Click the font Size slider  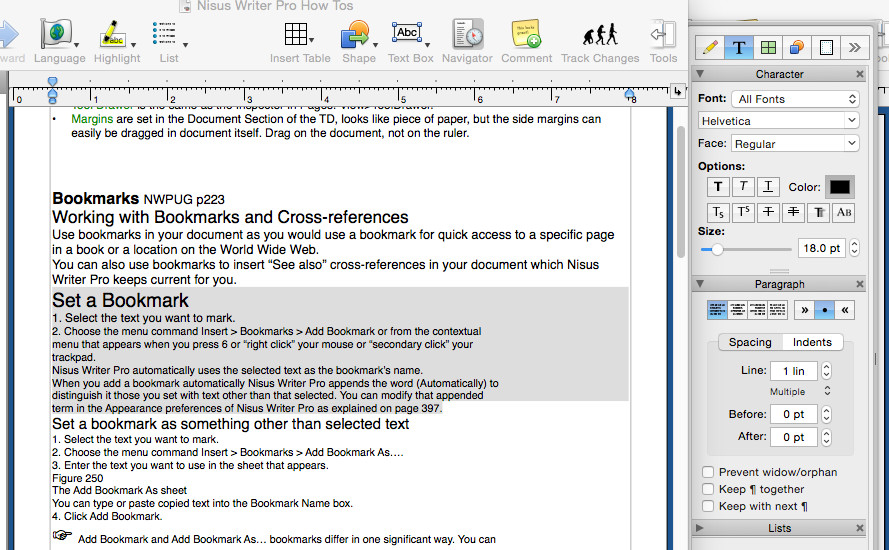746,249
